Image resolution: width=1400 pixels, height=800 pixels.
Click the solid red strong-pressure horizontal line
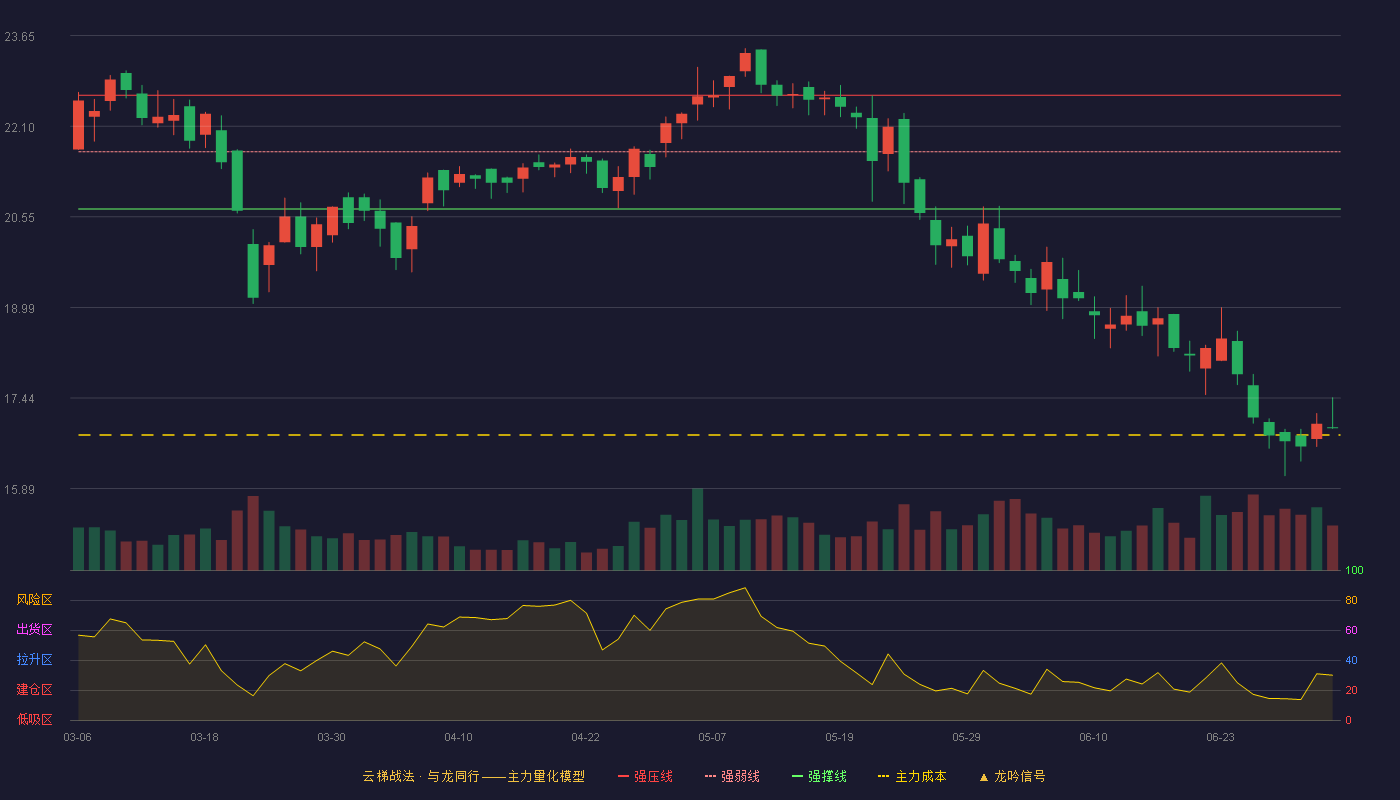point(709,95)
